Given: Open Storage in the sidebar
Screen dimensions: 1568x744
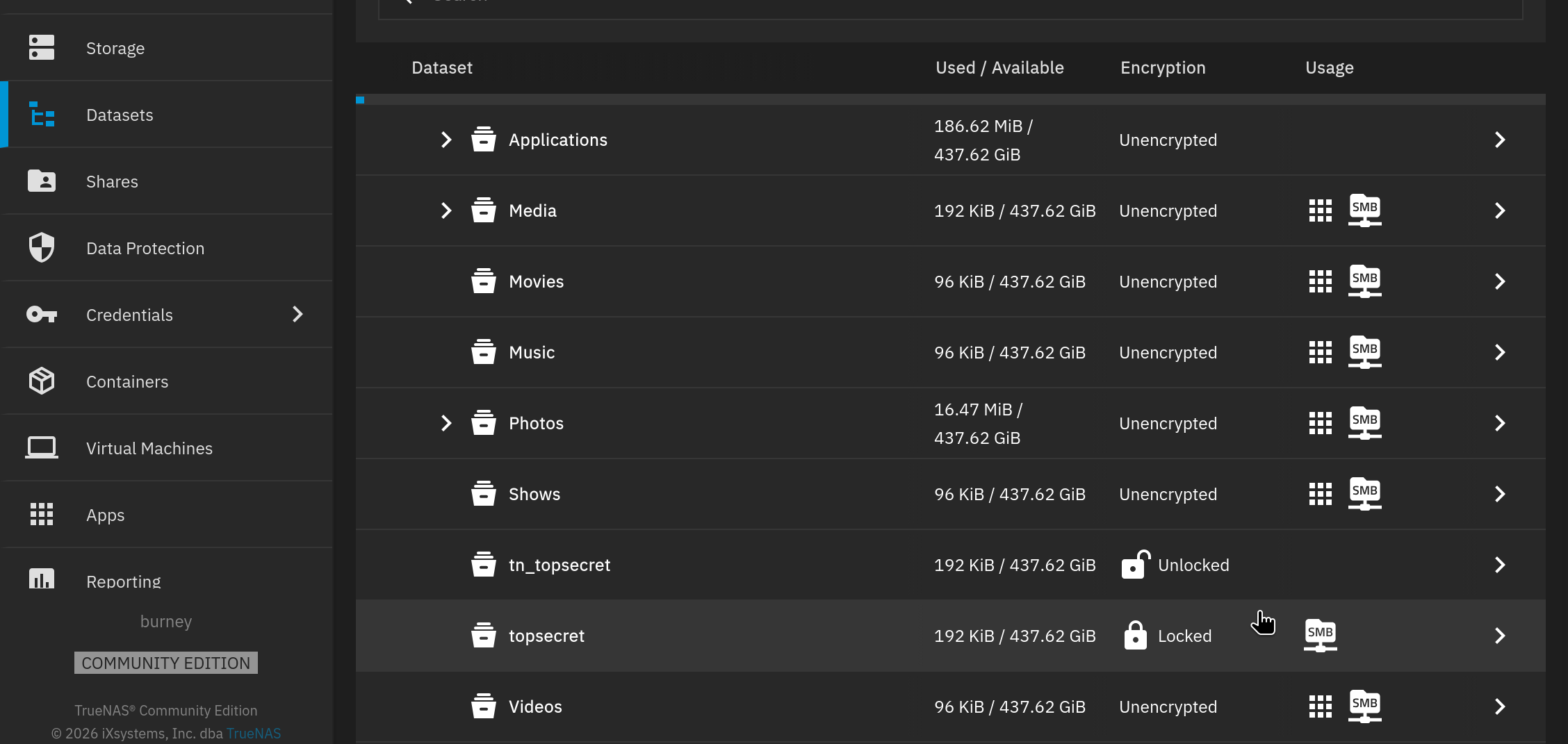Looking at the screenshot, I should point(167,48).
